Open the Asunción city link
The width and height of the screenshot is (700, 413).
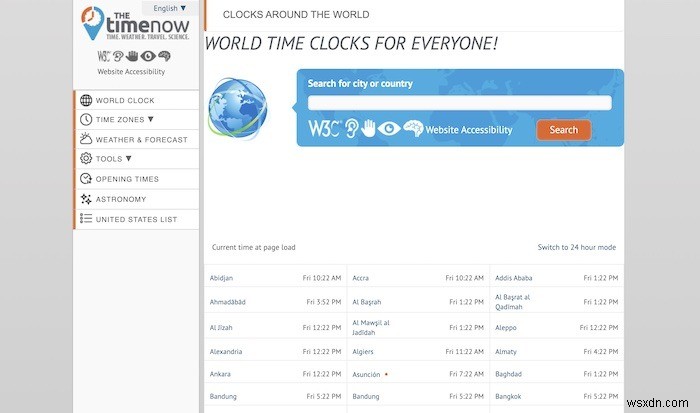coord(366,374)
